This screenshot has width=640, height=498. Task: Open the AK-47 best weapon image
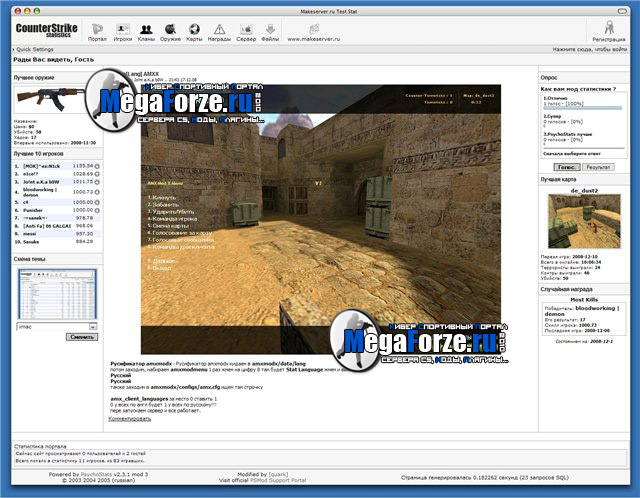point(51,99)
